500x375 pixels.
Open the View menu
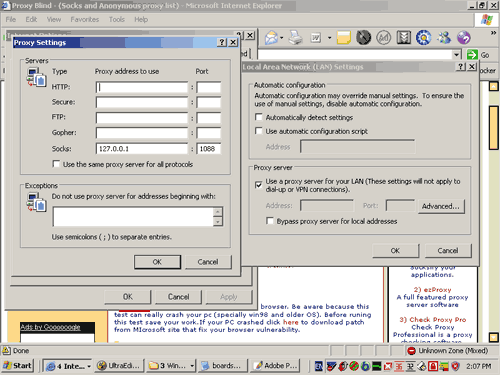54,19
